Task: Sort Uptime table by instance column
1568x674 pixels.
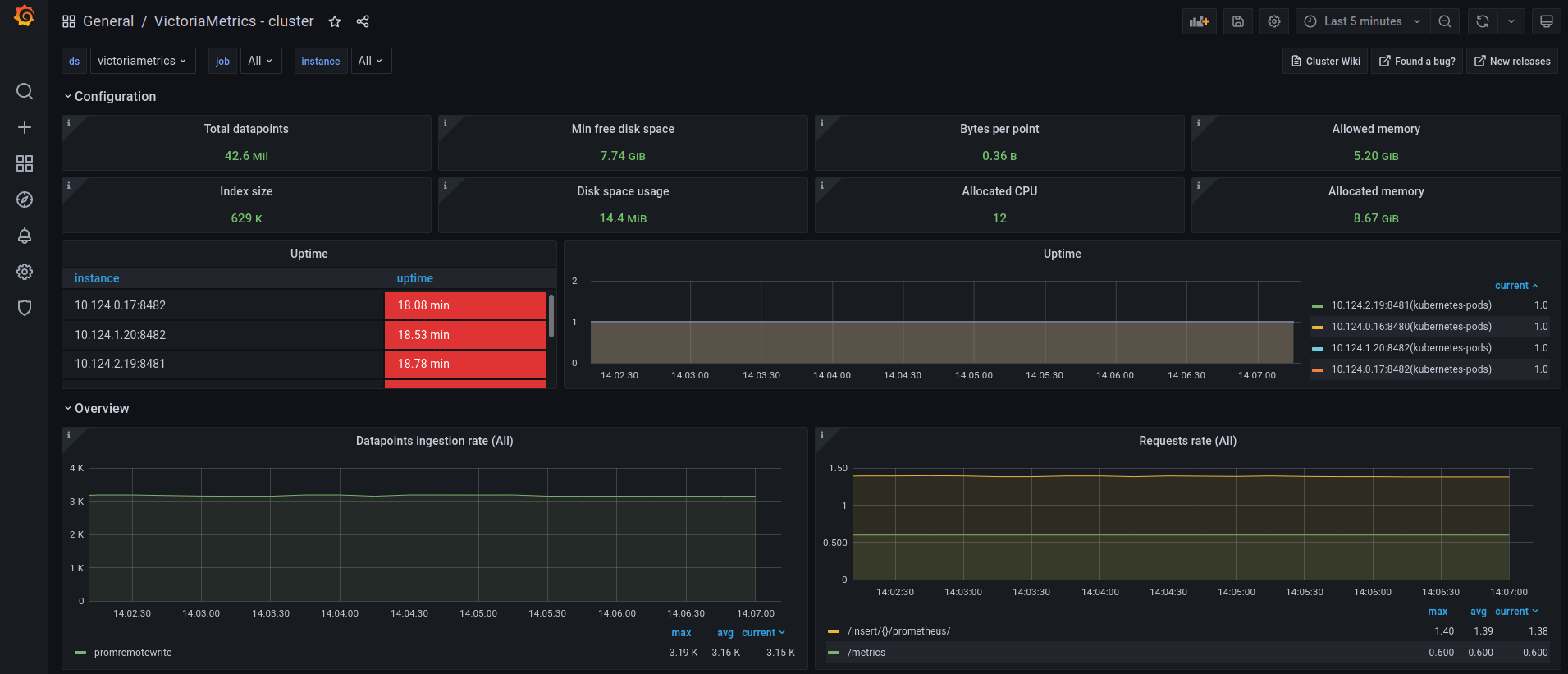Action: (97, 278)
